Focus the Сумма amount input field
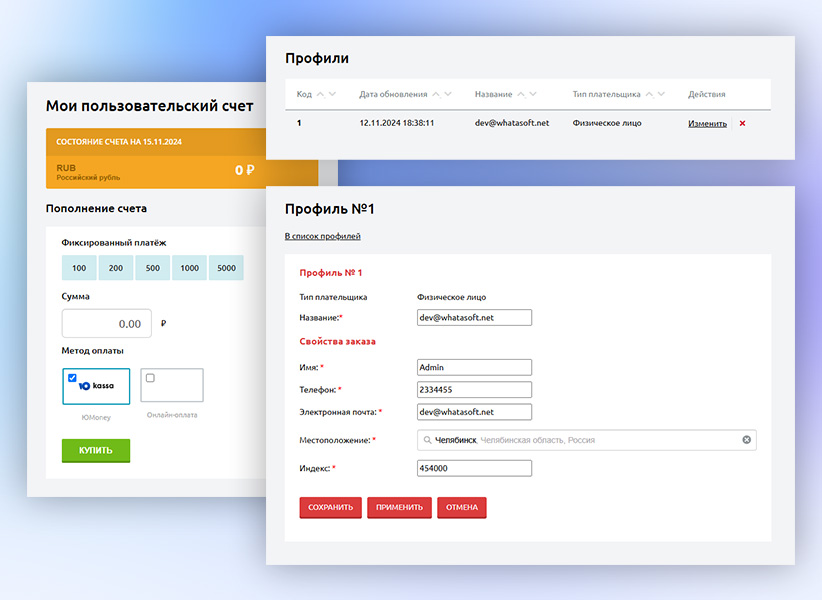Viewport: 822px width, 600px height. point(107,324)
